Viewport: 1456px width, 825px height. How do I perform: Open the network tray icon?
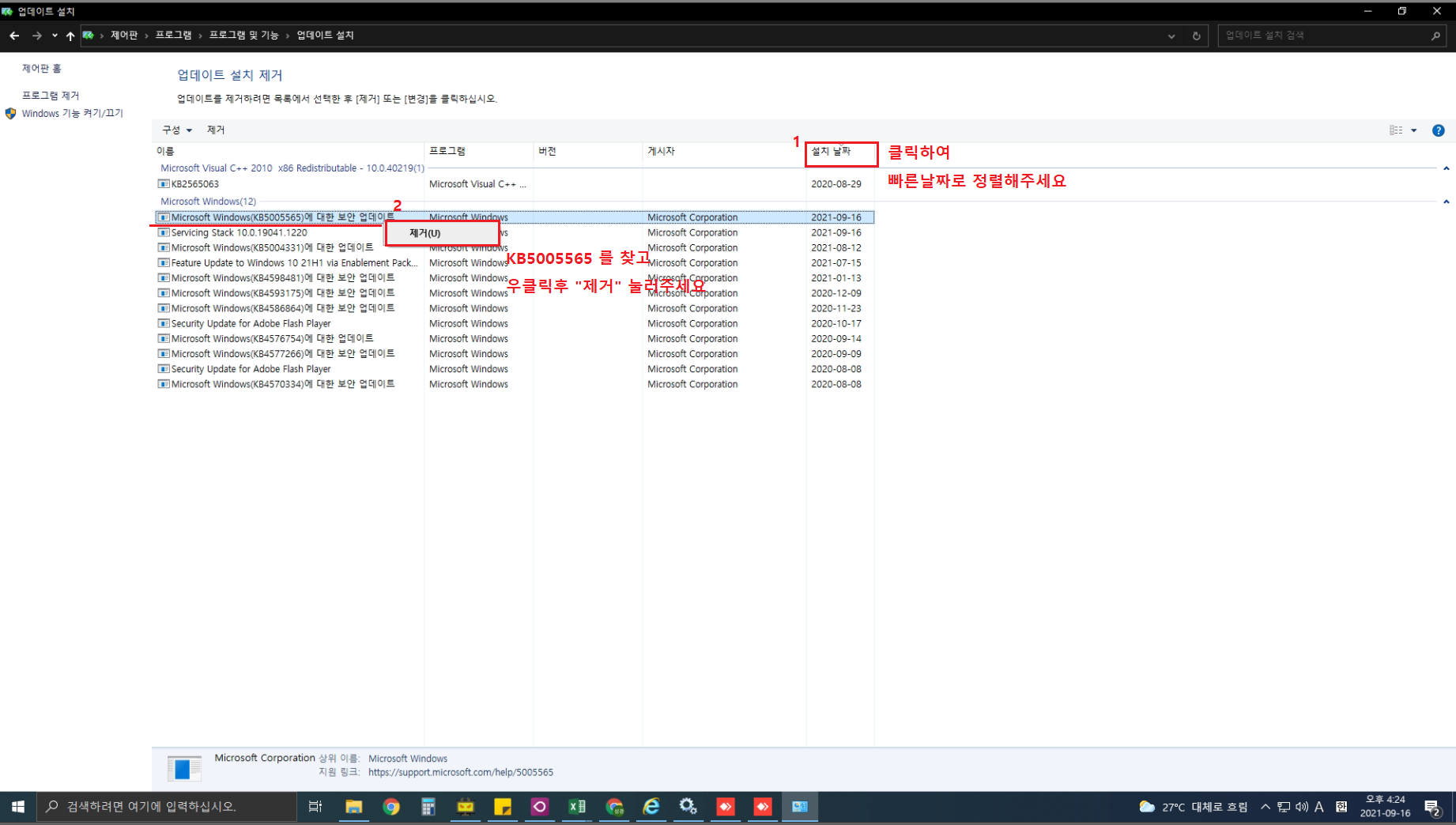point(1284,807)
